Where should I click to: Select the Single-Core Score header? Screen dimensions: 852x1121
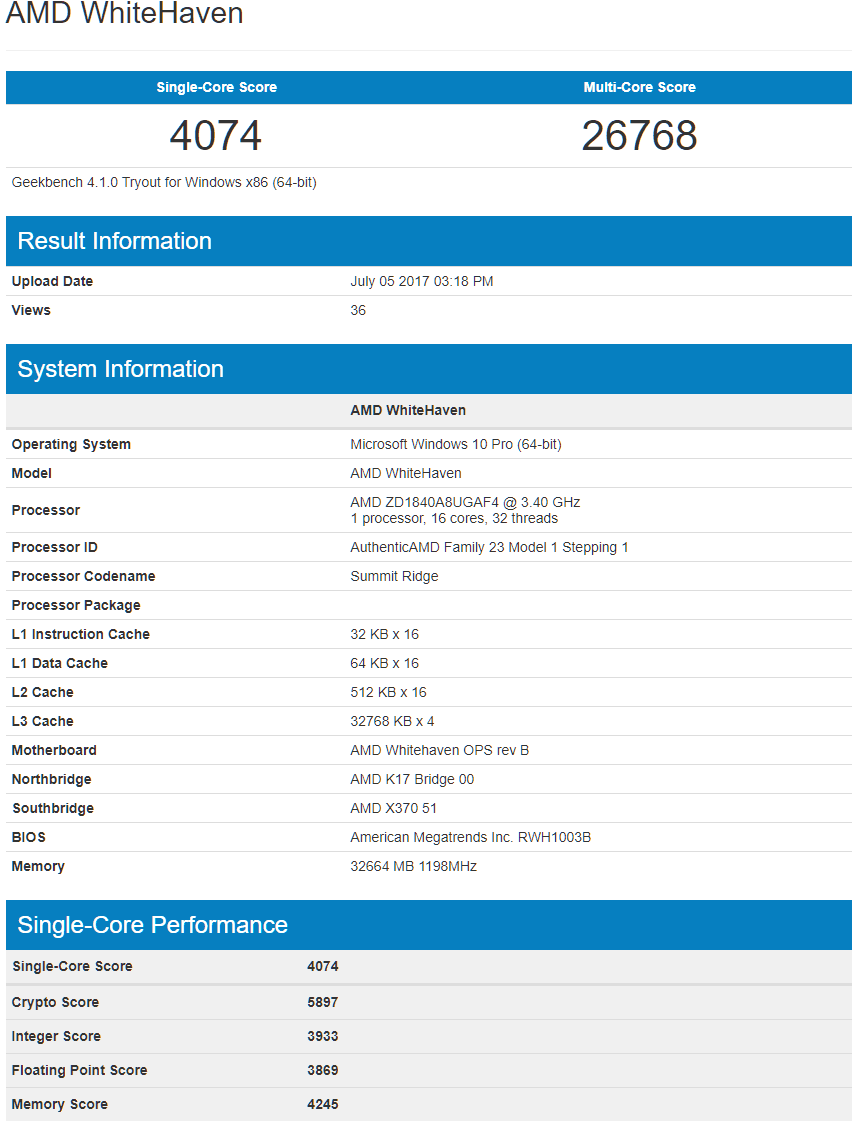pyautogui.click(x=216, y=87)
